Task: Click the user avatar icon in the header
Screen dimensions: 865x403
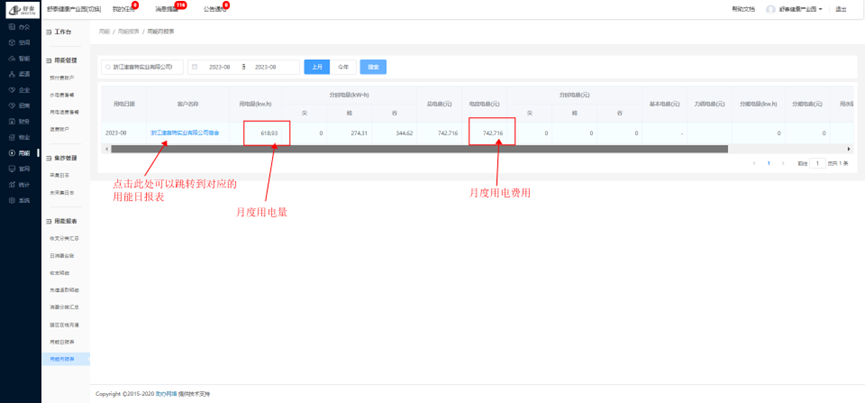Action: 771,9
